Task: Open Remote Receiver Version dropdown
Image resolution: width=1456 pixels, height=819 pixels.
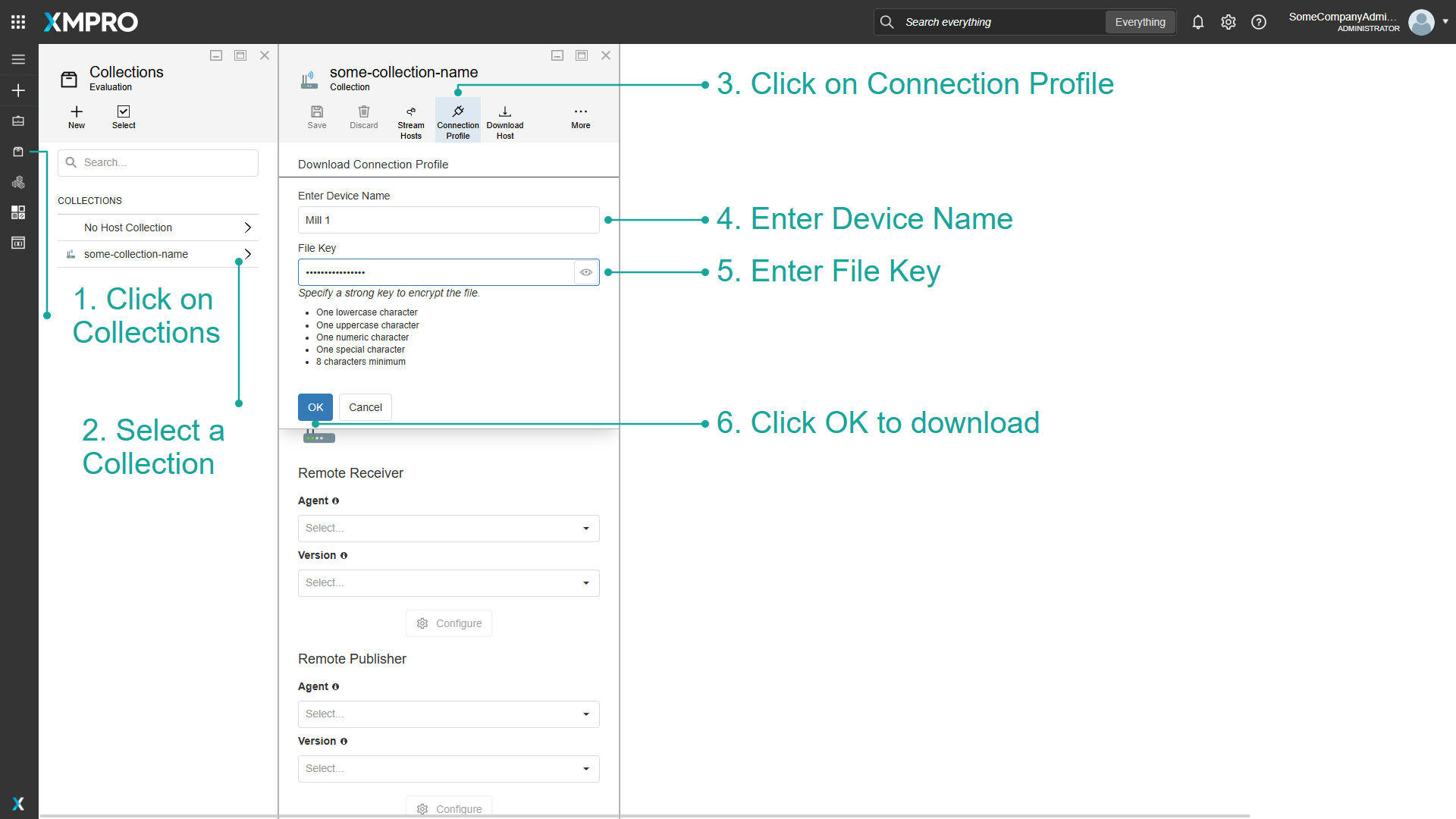Action: click(x=449, y=583)
